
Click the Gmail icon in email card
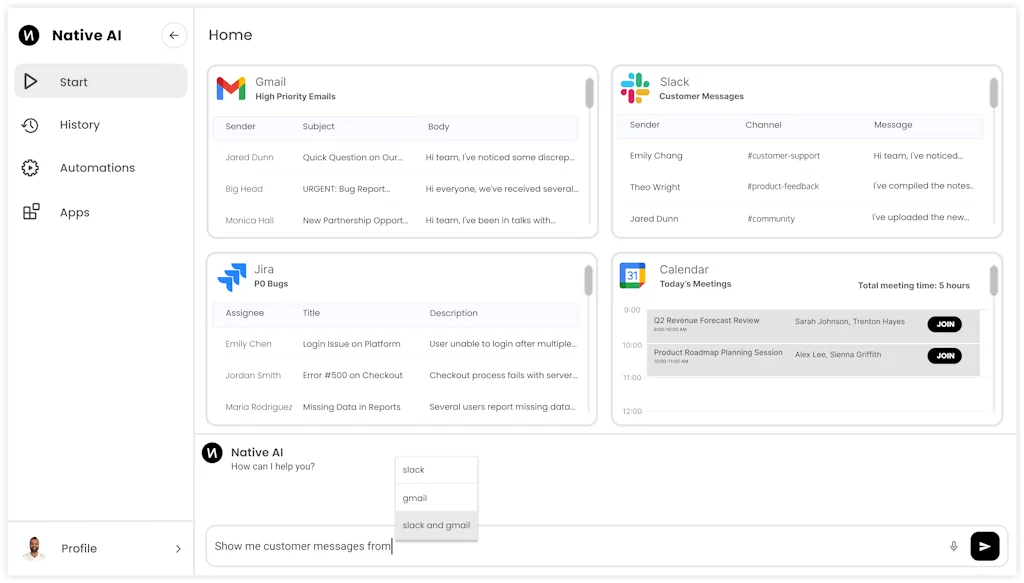pyautogui.click(x=231, y=89)
